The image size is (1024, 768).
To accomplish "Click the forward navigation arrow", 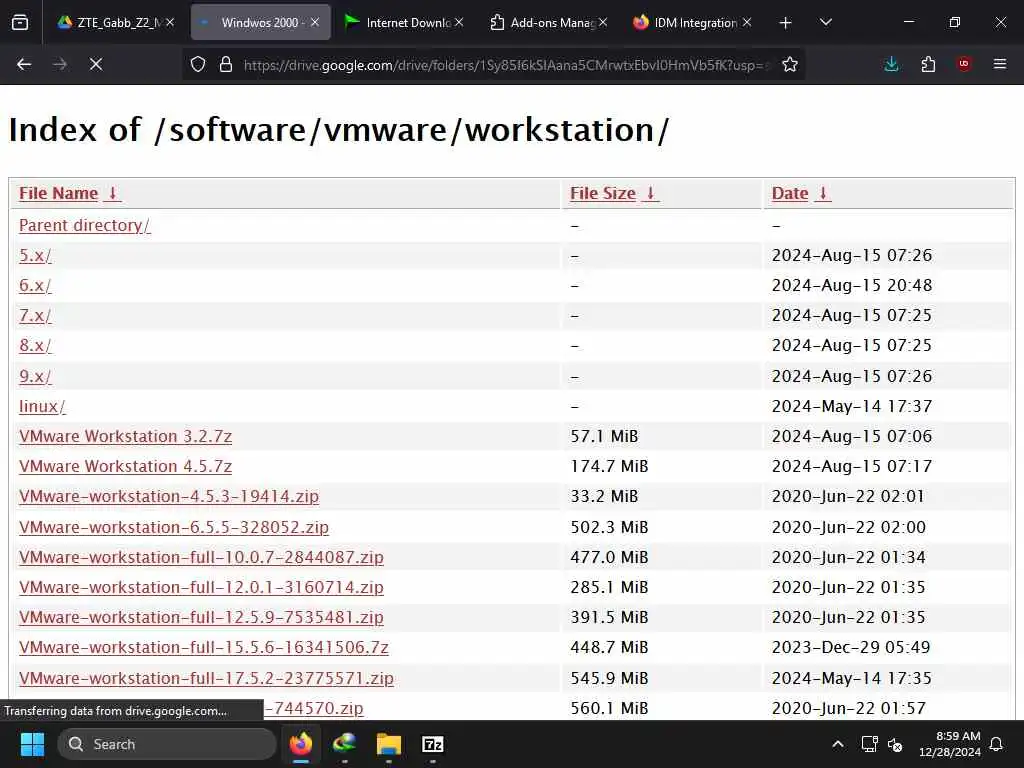I will click(59, 64).
